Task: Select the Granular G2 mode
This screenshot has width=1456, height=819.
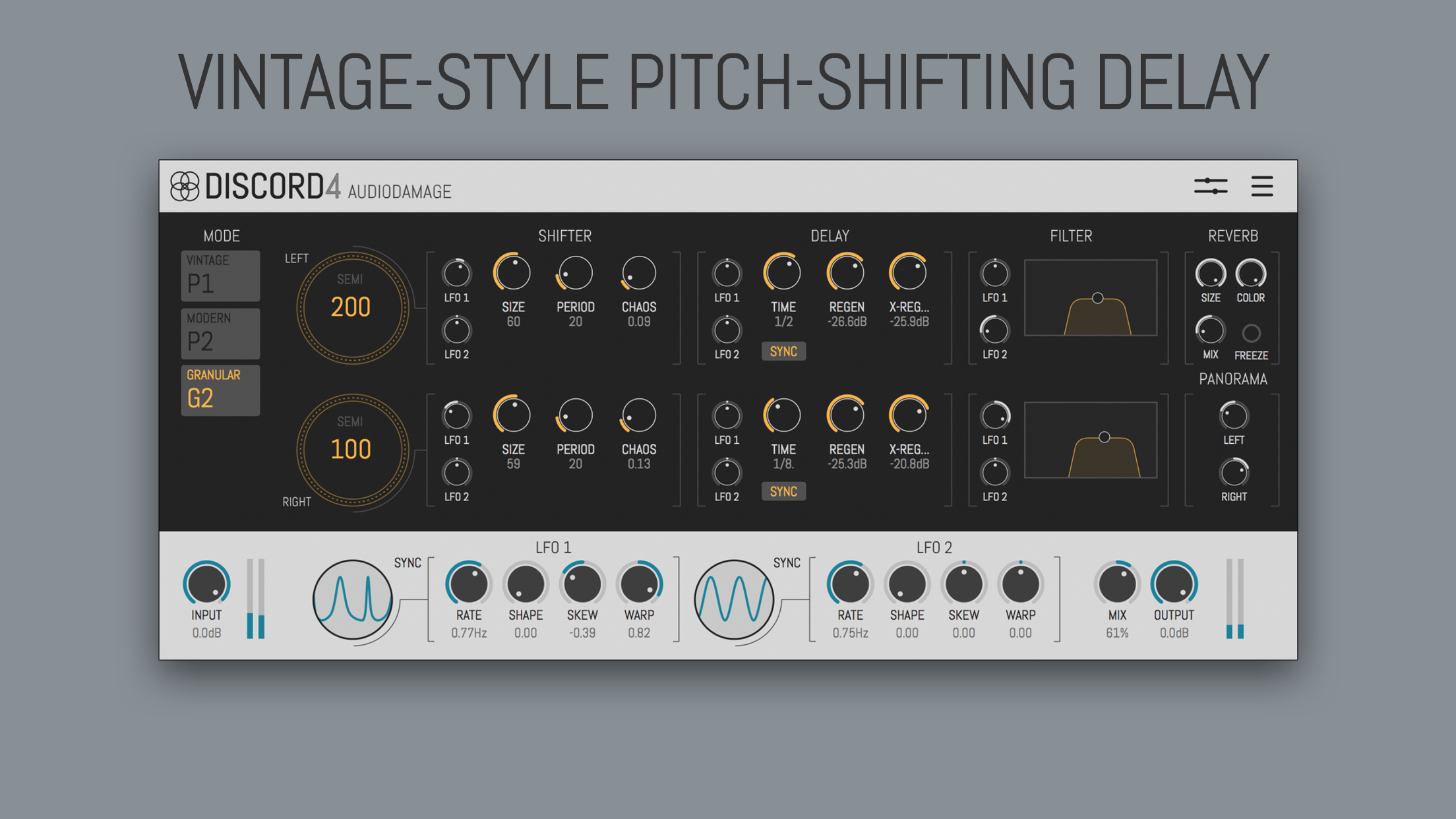Action: pos(220,390)
